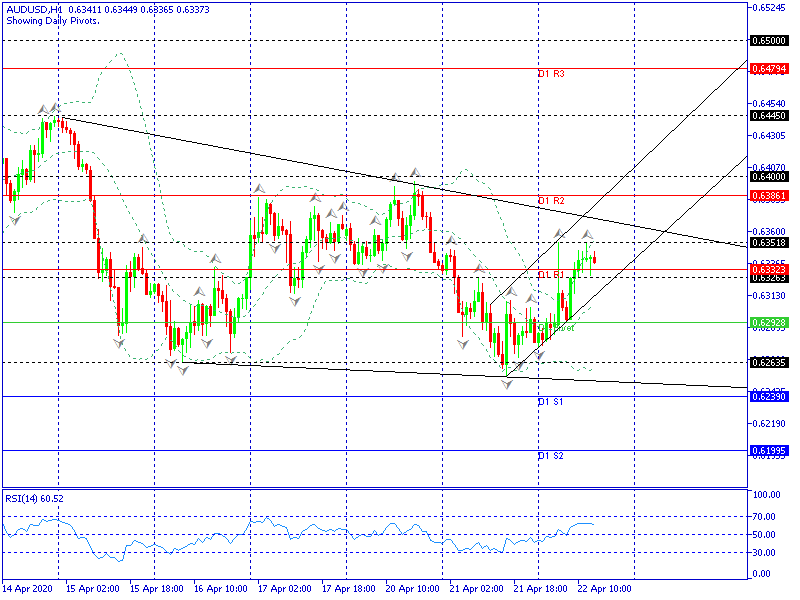800x600 pixels.
Task: Click the red 0.64794 price tag
Action: 767,68
